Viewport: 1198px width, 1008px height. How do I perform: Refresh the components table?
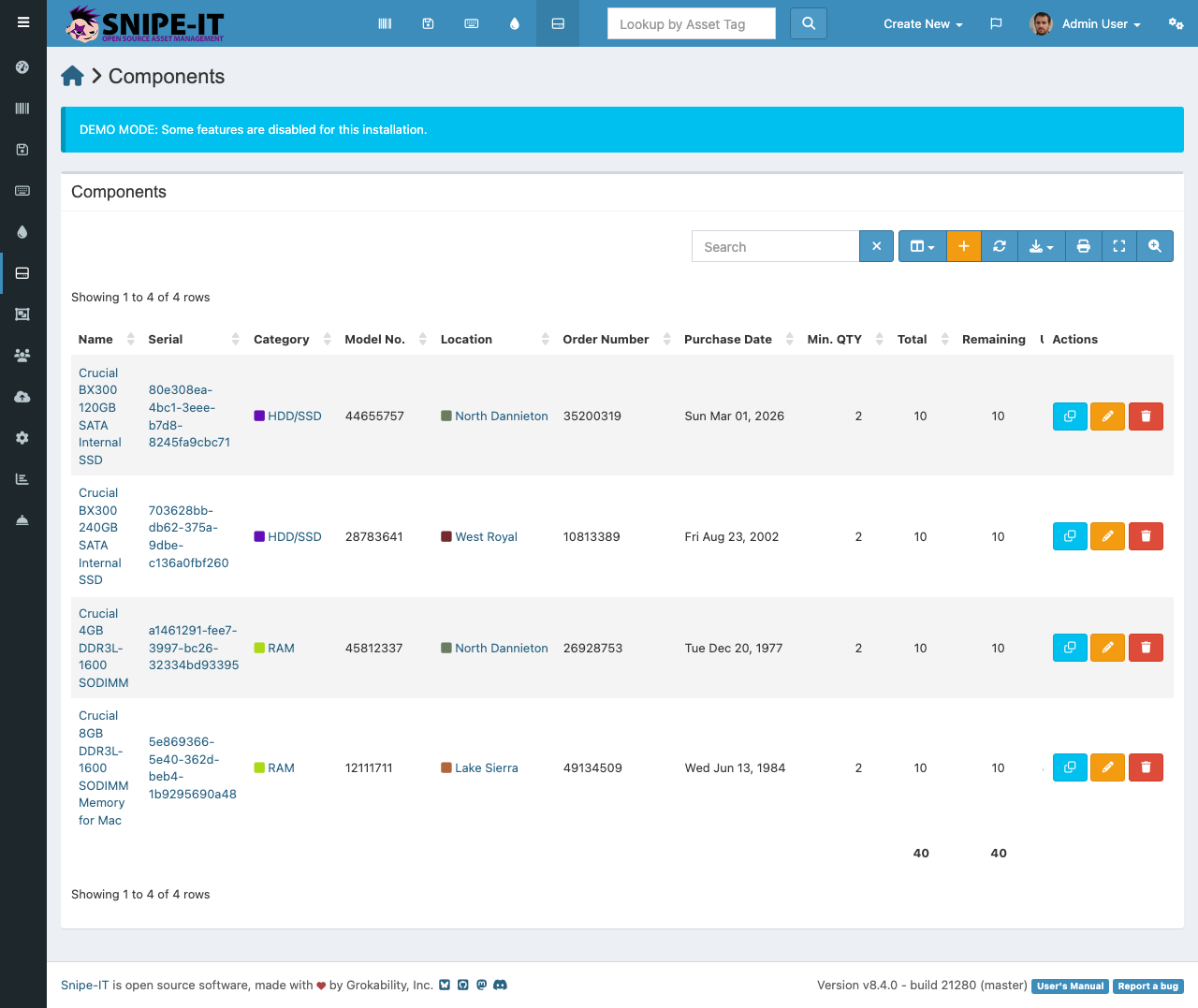coord(1000,246)
